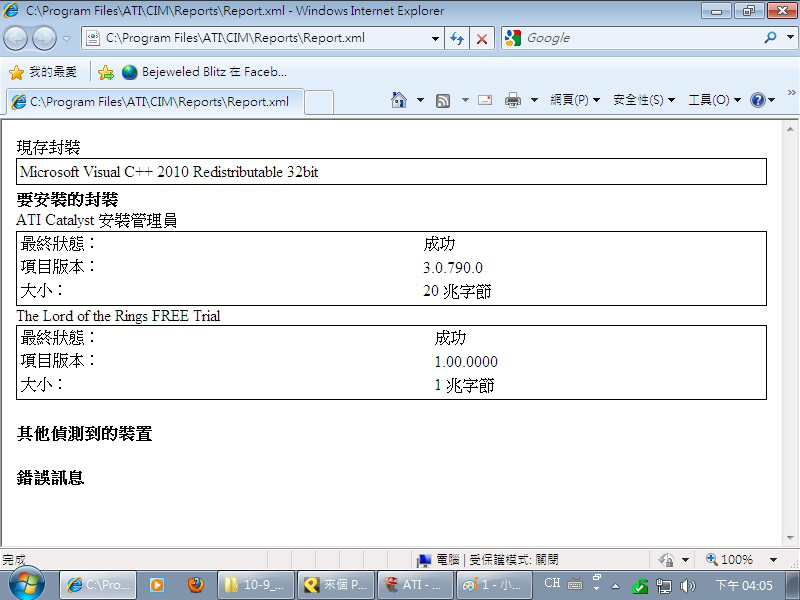Image resolution: width=800 pixels, height=600 pixels.
Task: Click the RSS feeds icon
Action: [x=443, y=101]
